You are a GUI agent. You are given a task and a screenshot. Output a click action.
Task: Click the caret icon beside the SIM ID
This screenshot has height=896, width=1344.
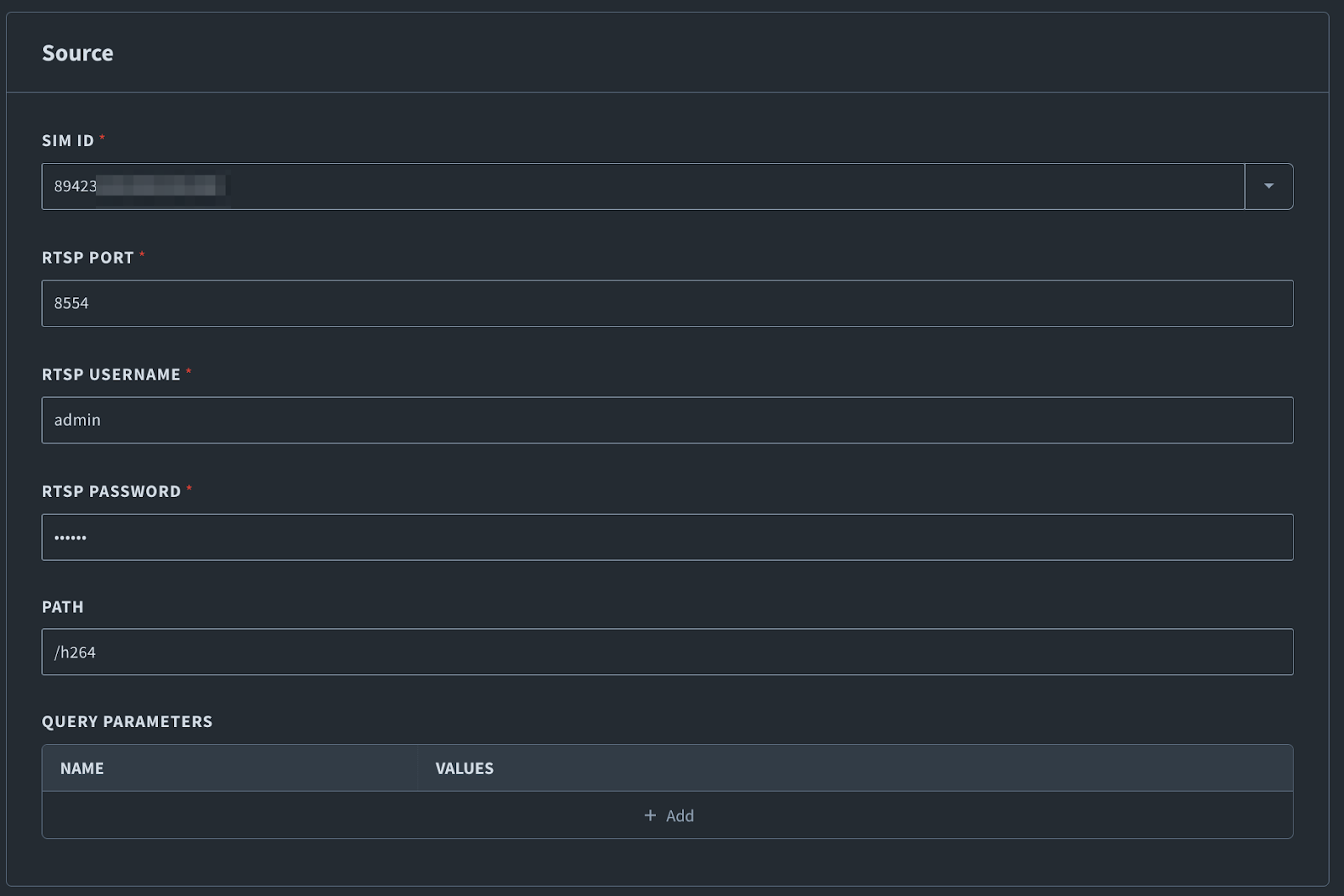(1268, 186)
